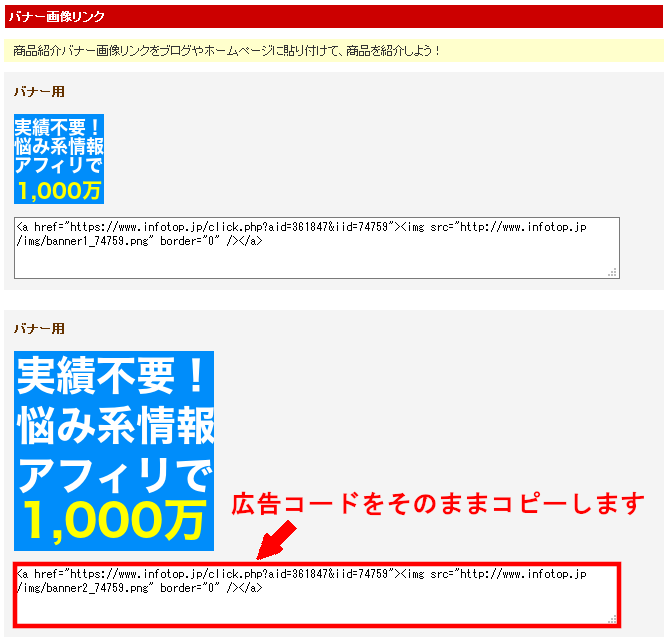
Task: Click resize grip of banner2 code textarea
Action: coord(612,620)
